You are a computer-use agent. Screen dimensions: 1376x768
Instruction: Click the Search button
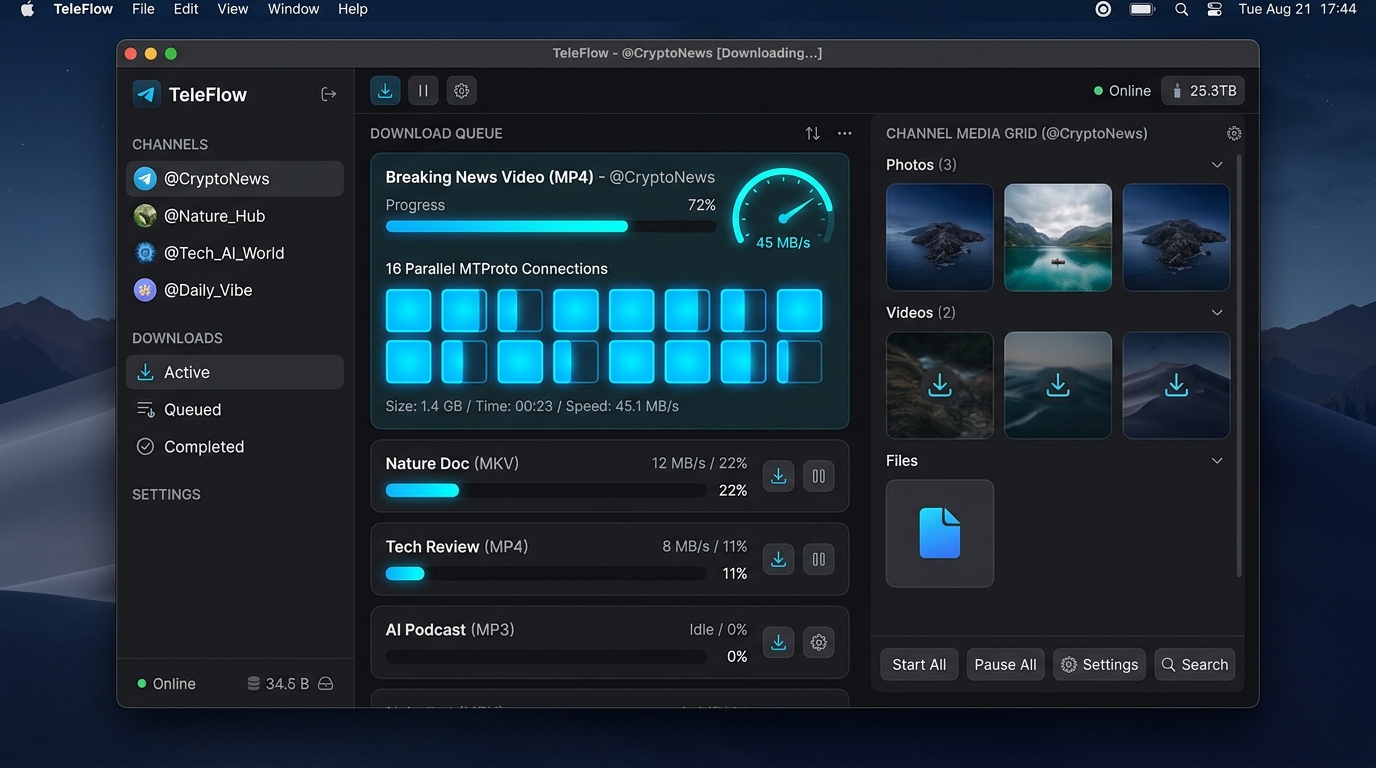1194,665
